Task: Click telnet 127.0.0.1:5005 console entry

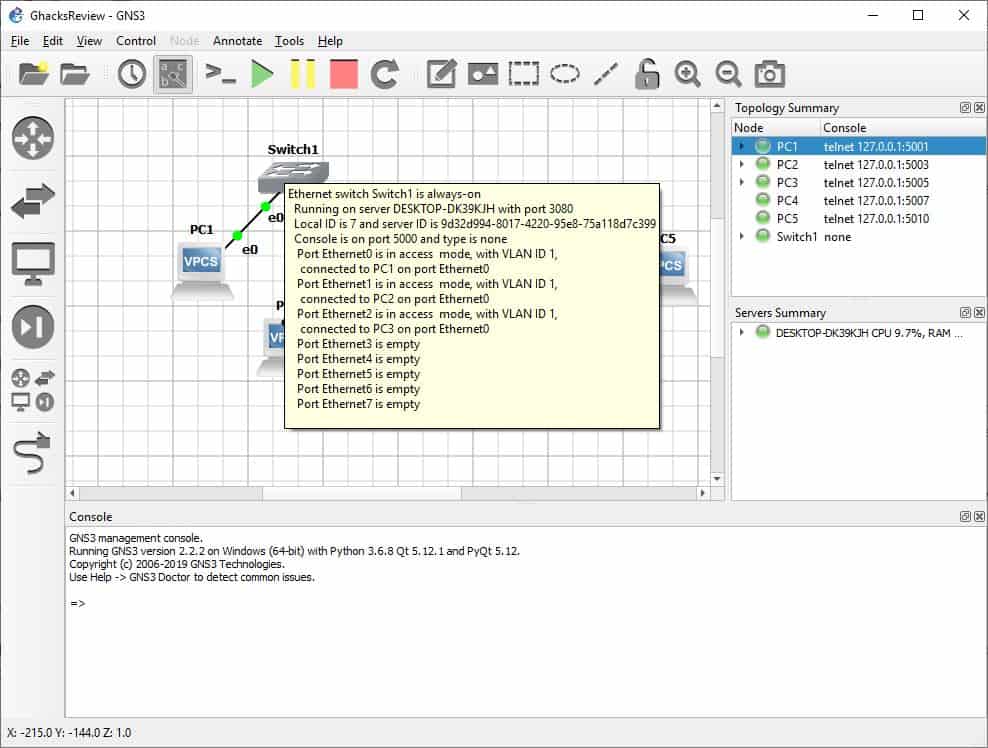Action: point(876,183)
